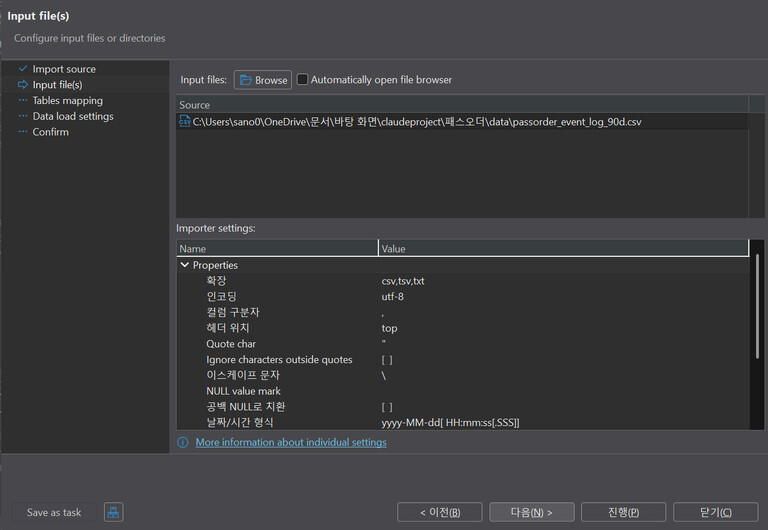Go to Import source step
768x530 pixels.
coord(64,69)
